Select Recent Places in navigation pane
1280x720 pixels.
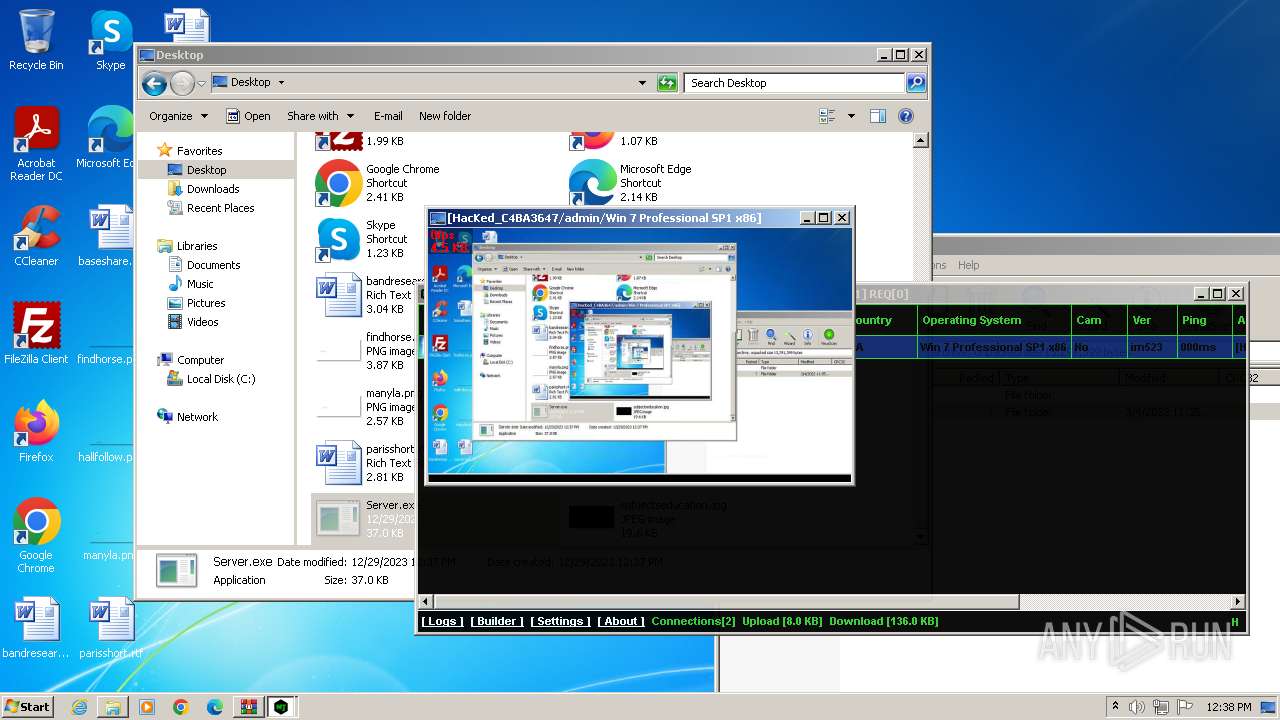point(220,208)
